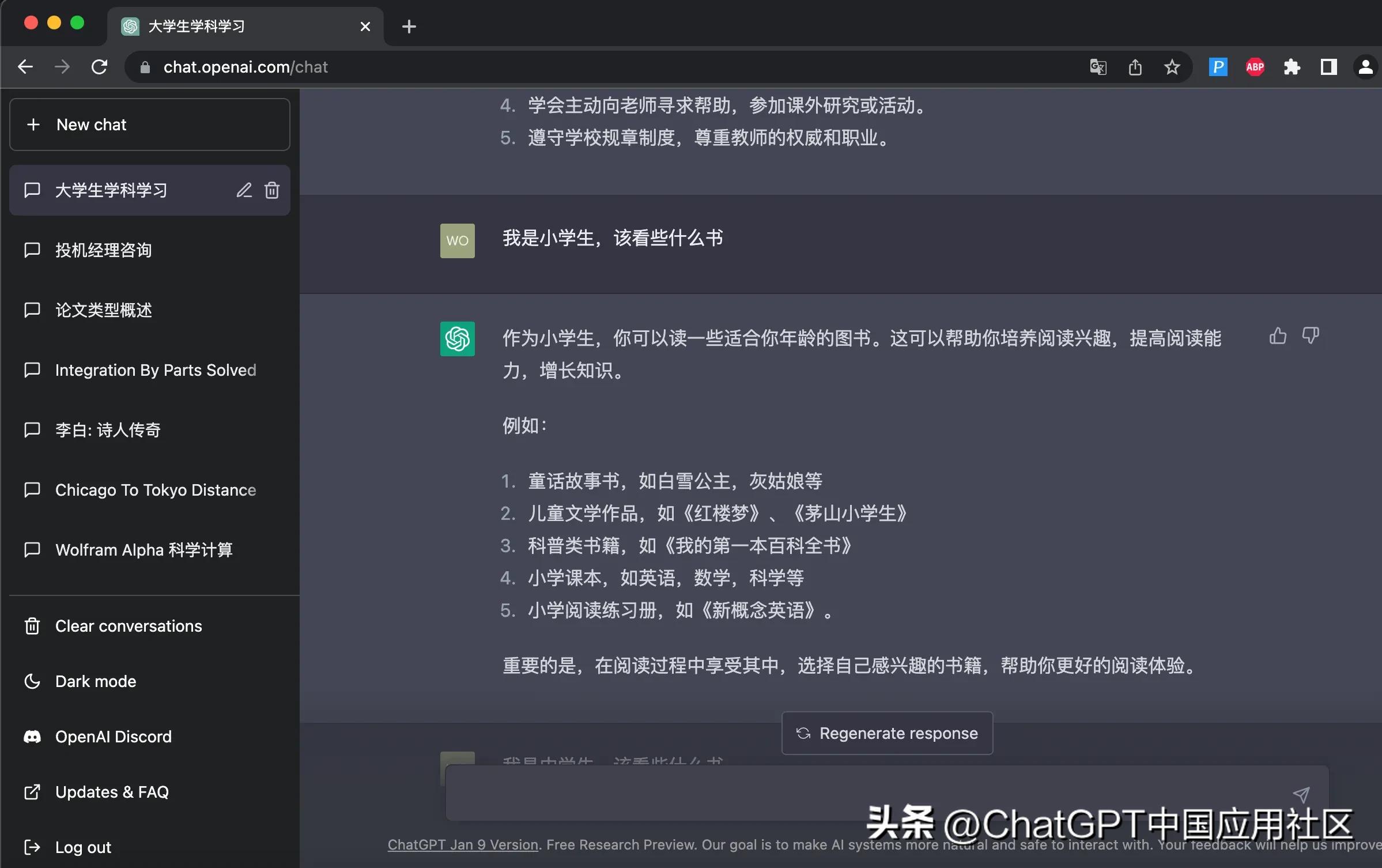Open a new browser tab
1382x868 pixels.
click(409, 26)
